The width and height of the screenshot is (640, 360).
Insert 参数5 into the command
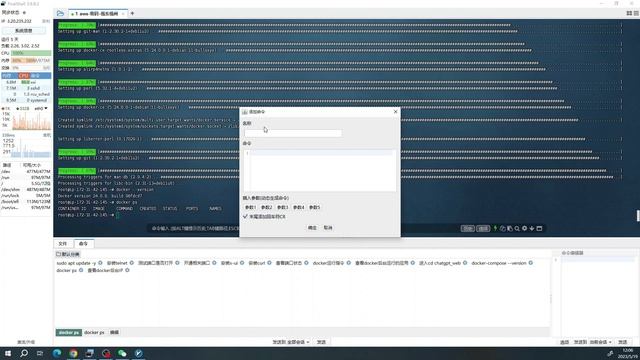[314, 207]
